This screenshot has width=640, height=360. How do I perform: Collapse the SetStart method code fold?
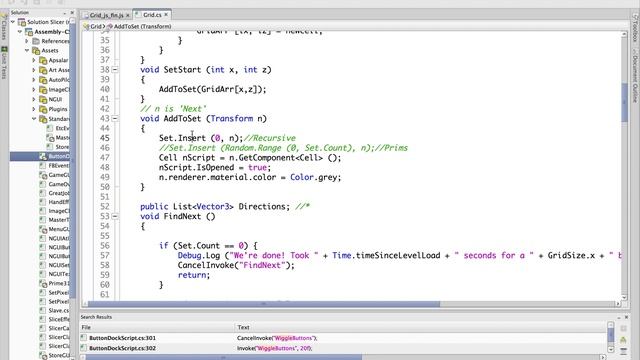point(115,70)
